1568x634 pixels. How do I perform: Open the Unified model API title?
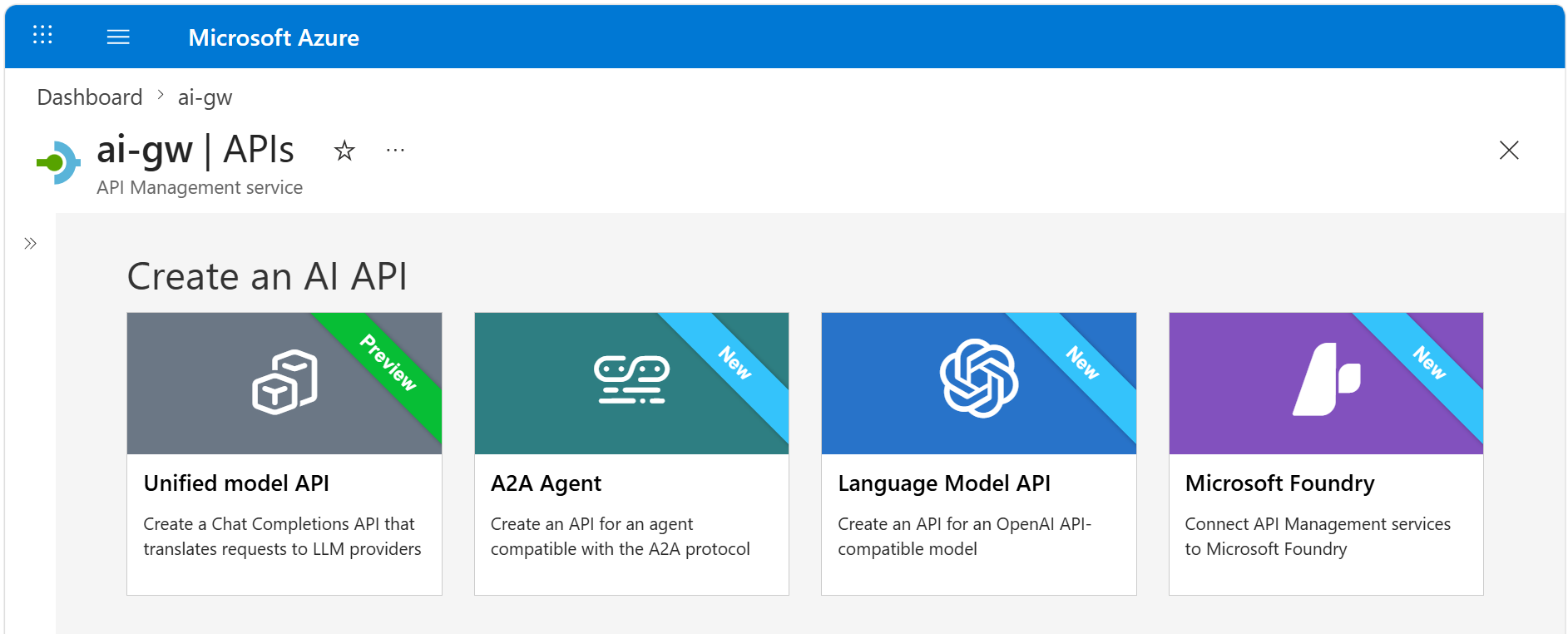click(236, 483)
